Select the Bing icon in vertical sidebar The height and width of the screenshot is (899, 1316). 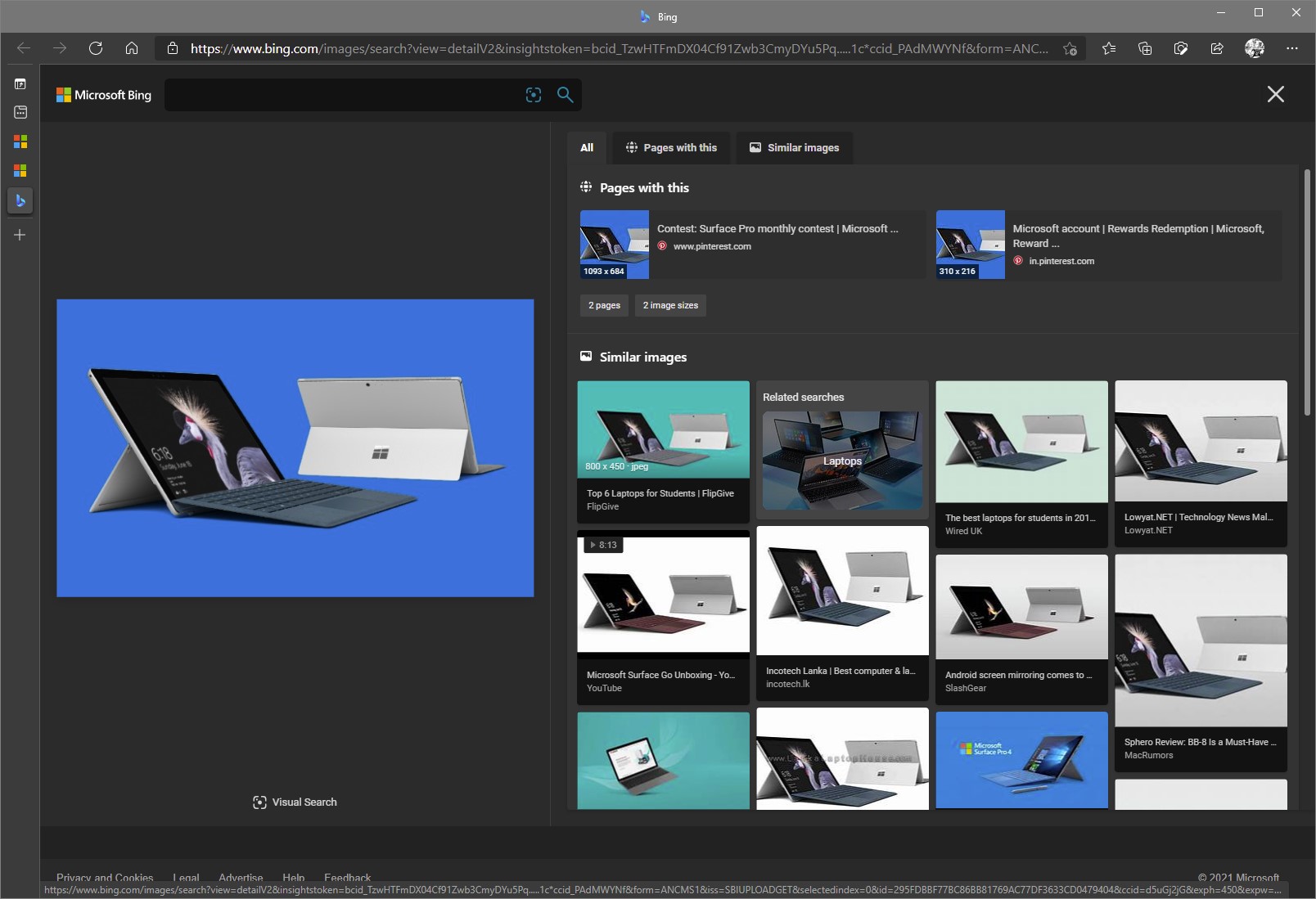(20, 200)
